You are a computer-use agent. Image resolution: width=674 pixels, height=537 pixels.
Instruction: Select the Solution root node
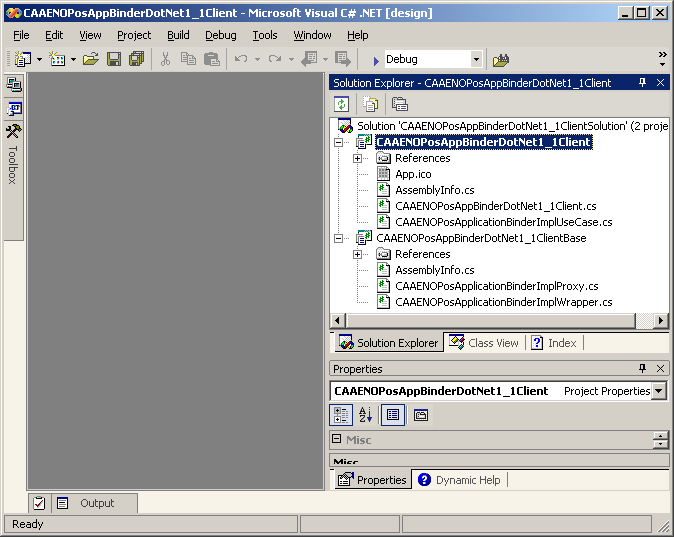(512, 126)
